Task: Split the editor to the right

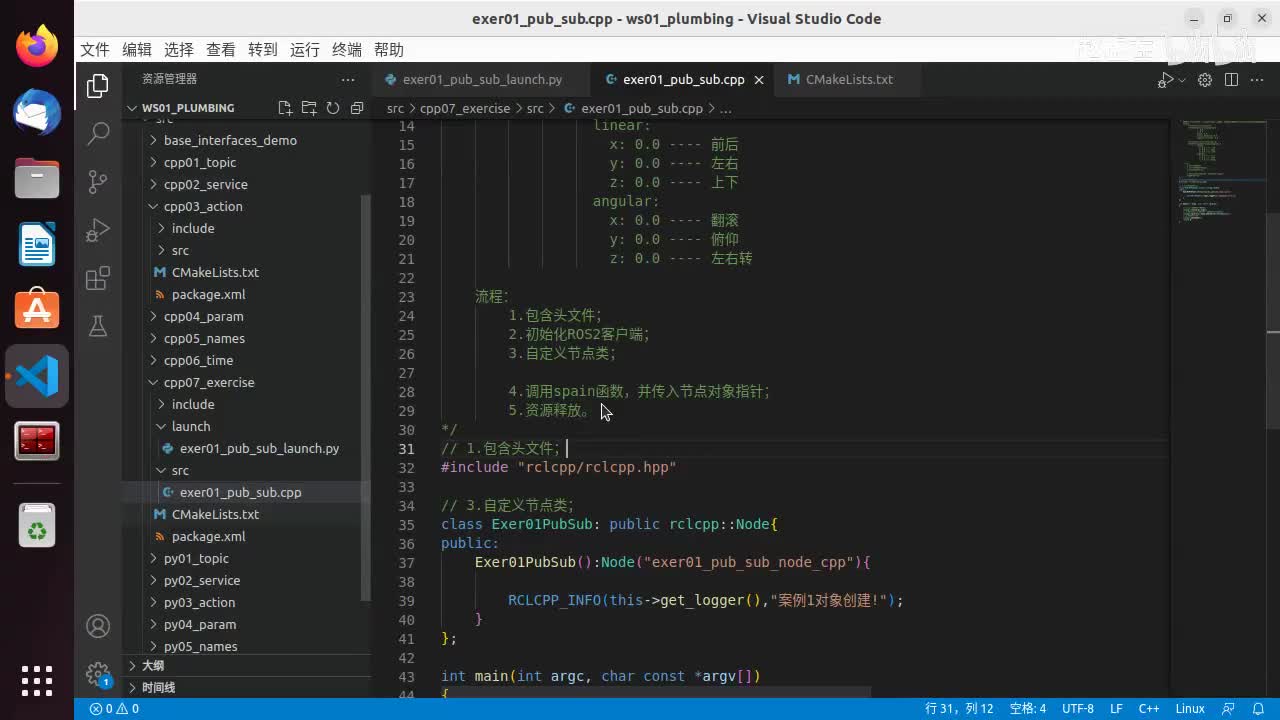Action: [1231, 80]
